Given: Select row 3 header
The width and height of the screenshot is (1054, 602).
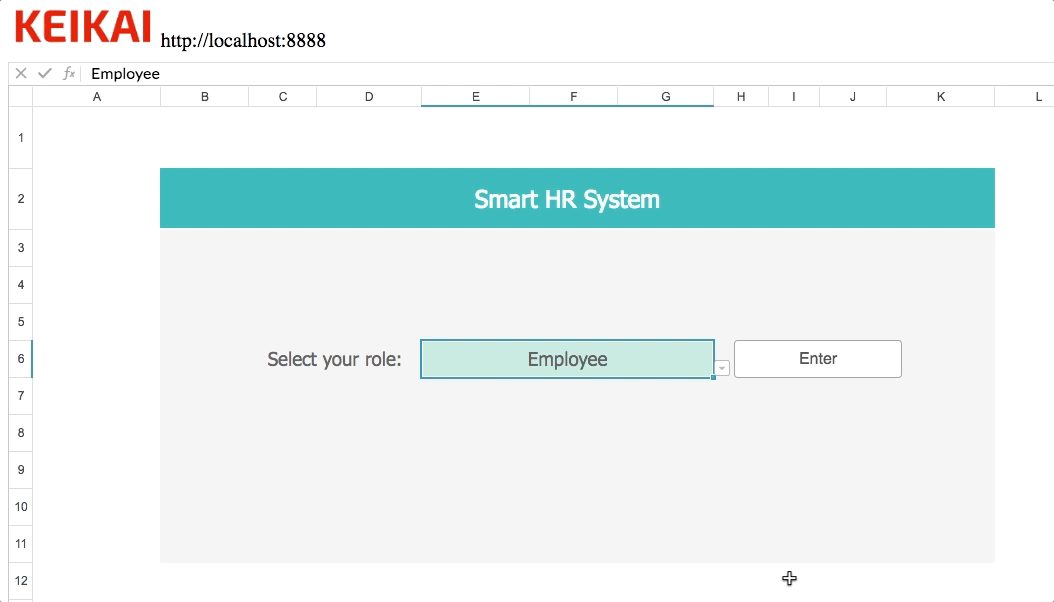Looking at the screenshot, I should (x=21, y=248).
